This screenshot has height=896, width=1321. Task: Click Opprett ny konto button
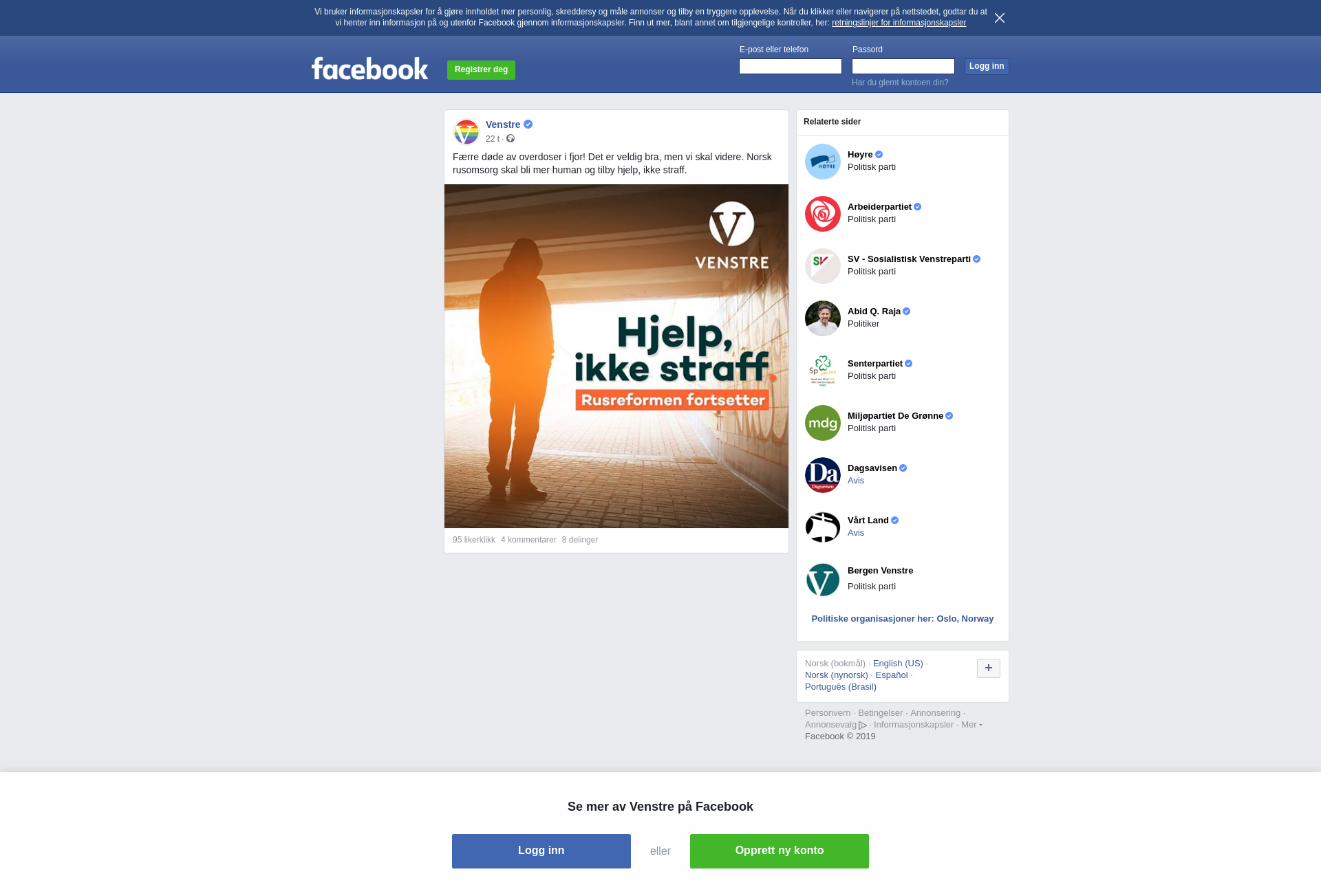[780, 851]
